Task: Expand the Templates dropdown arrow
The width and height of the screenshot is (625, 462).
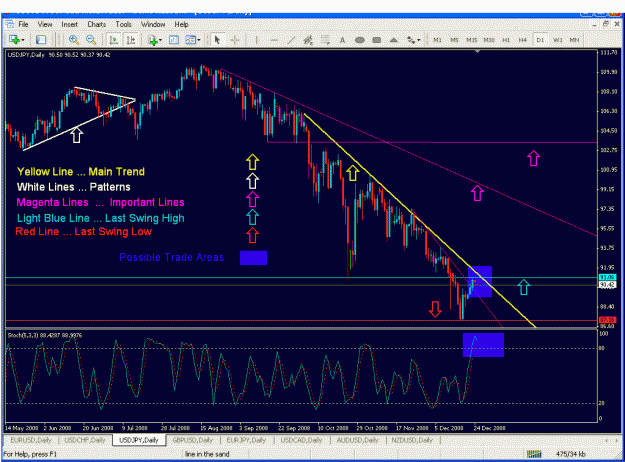Action: (199, 40)
